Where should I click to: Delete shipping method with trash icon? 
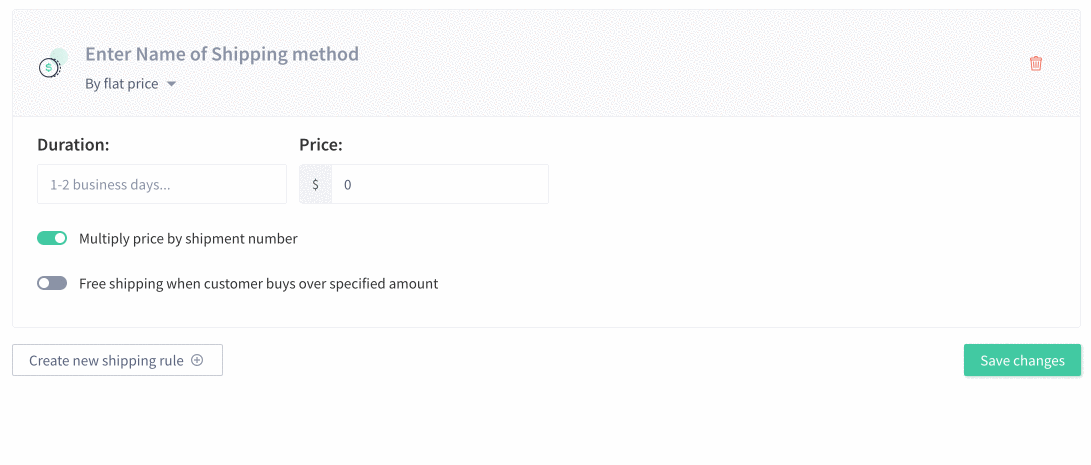point(1035,63)
